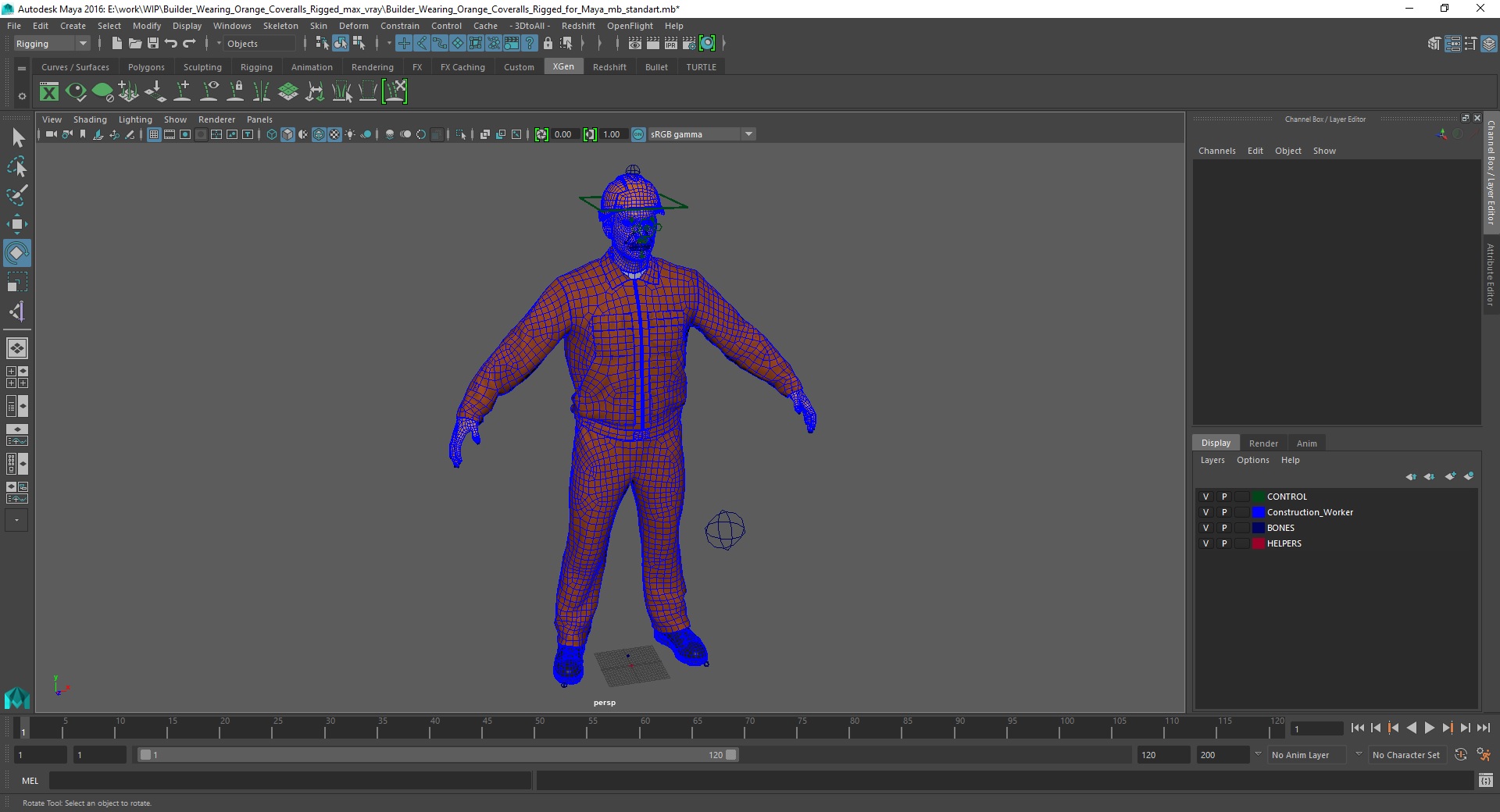Open the Script Editor icon
Screen dimensions: 1500x812
[x=1485, y=780]
